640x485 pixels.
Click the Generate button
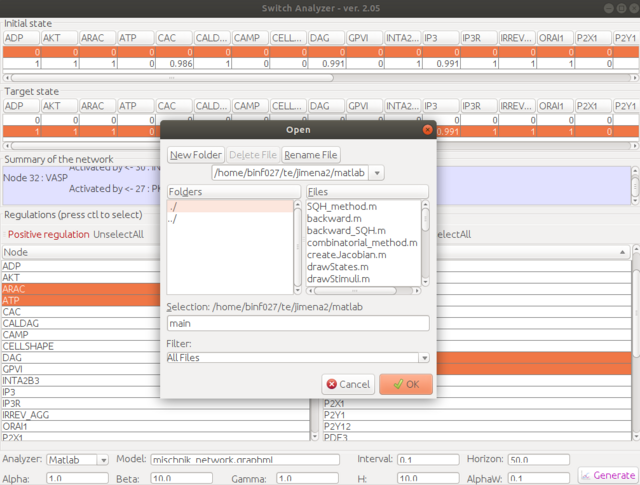pyautogui.click(x=607, y=475)
